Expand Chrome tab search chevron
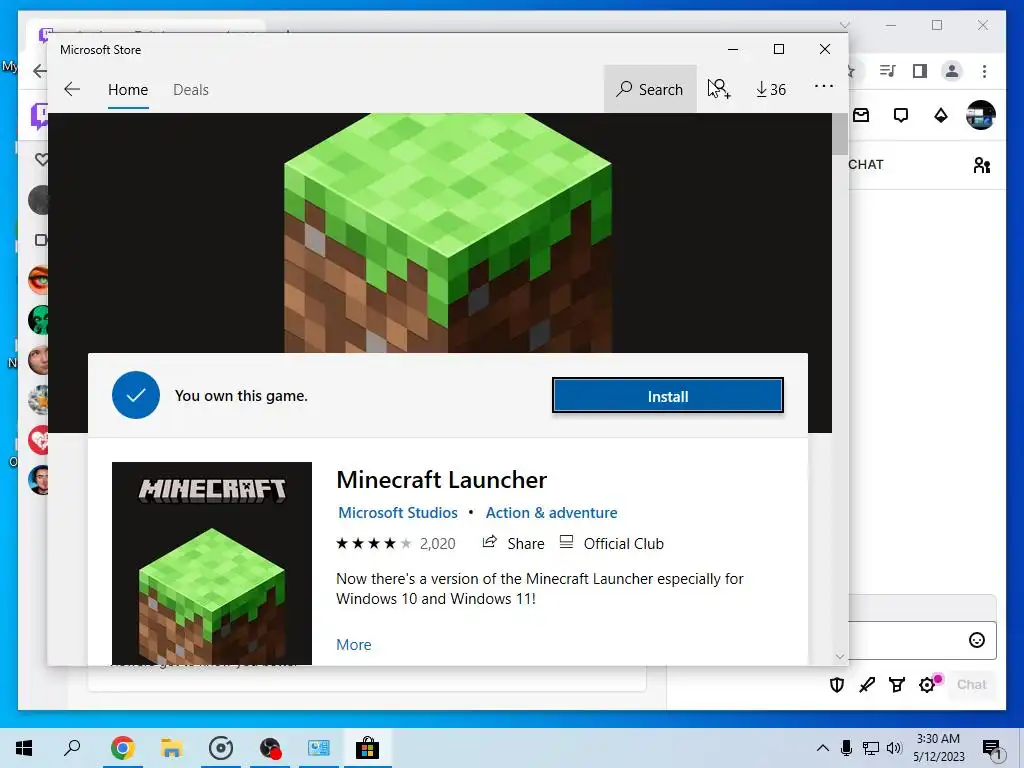The image size is (1024, 768). click(x=845, y=25)
